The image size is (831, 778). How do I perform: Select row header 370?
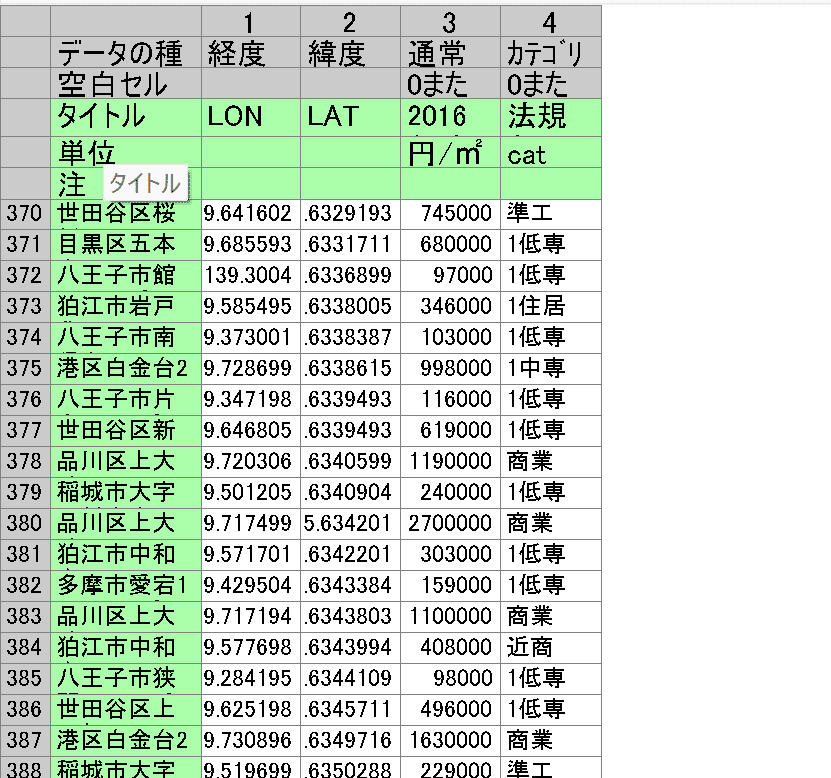[x=25, y=214]
